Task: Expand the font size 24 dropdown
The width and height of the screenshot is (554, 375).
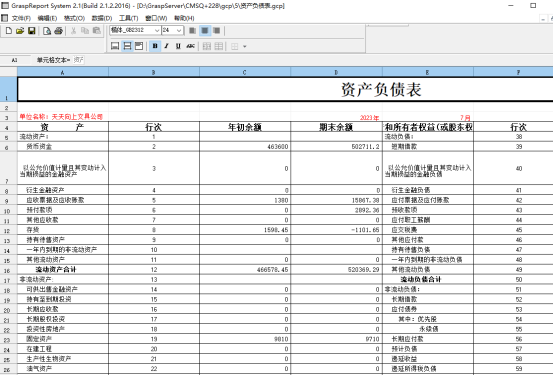Action: tap(179, 31)
